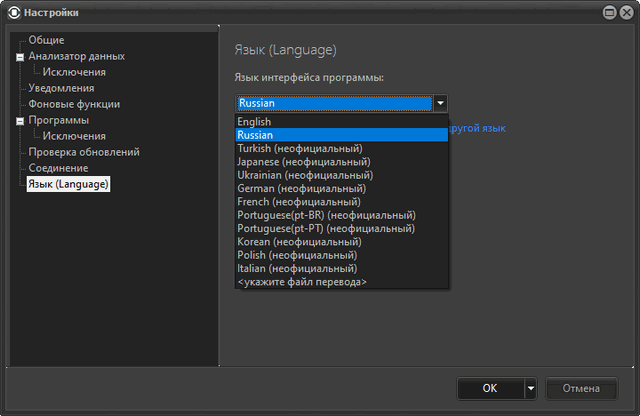The width and height of the screenshot is (640, 416).
Task: Open the language combo box arrow
Action: point(440,103)
